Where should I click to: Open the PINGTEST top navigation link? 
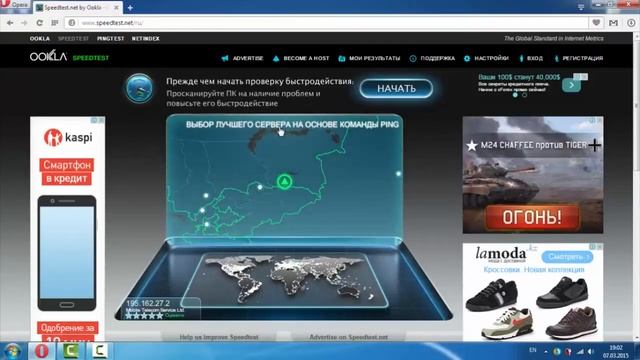pyautogui.click(x=110, y=38)
